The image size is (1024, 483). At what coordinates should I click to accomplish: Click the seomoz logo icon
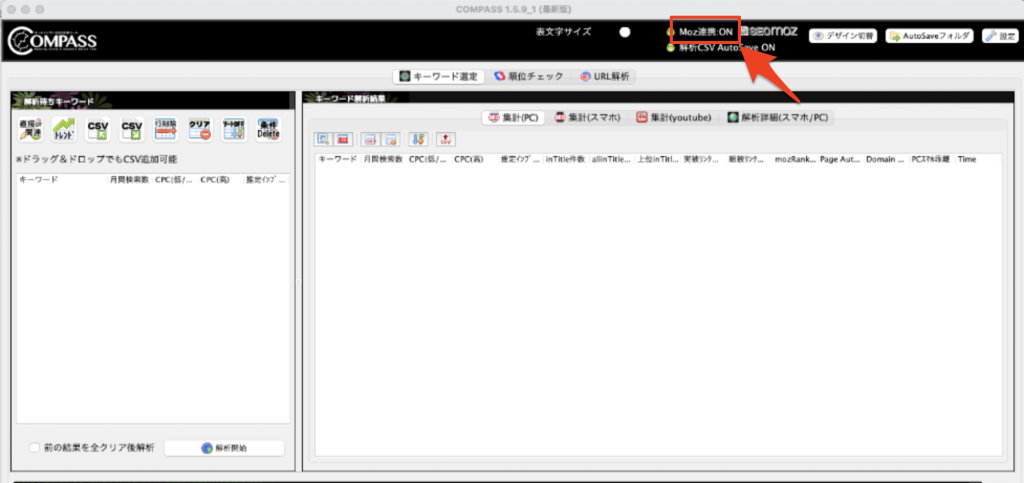pyautogui.click(x=769, y=32)
